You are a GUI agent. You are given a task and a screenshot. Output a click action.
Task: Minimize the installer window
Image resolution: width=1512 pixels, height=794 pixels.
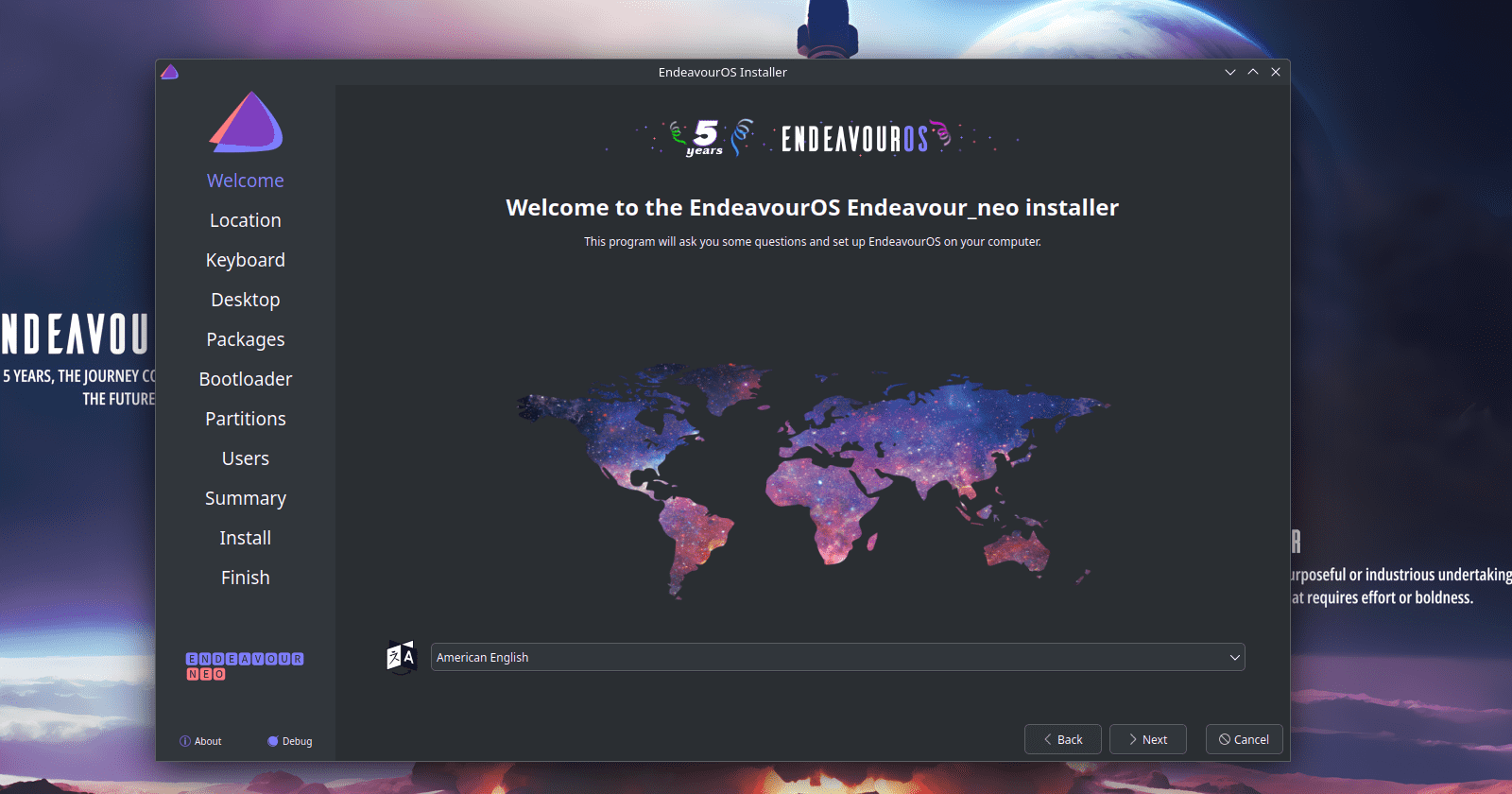click(1230, 72)
